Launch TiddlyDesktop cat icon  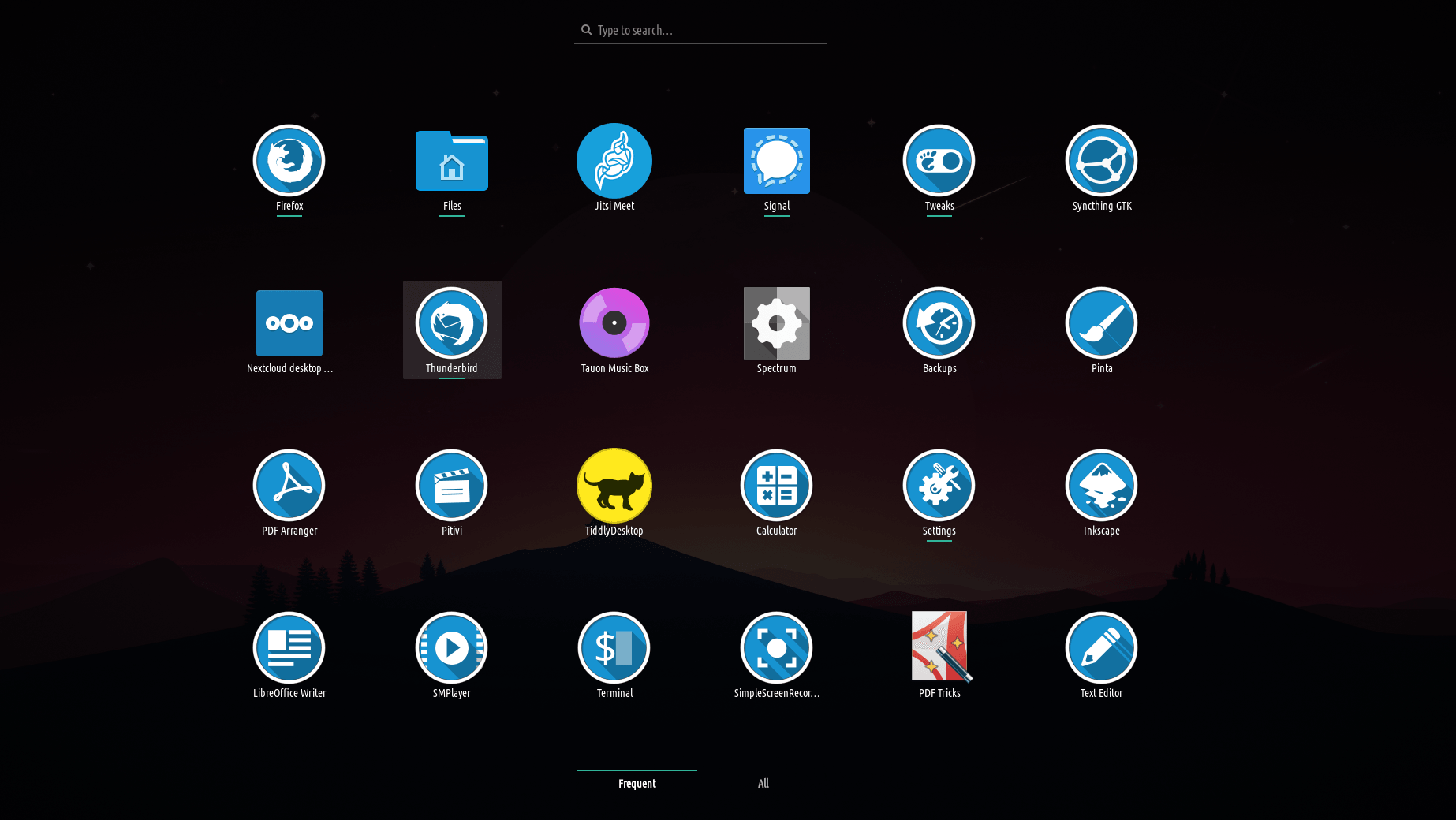614,486
